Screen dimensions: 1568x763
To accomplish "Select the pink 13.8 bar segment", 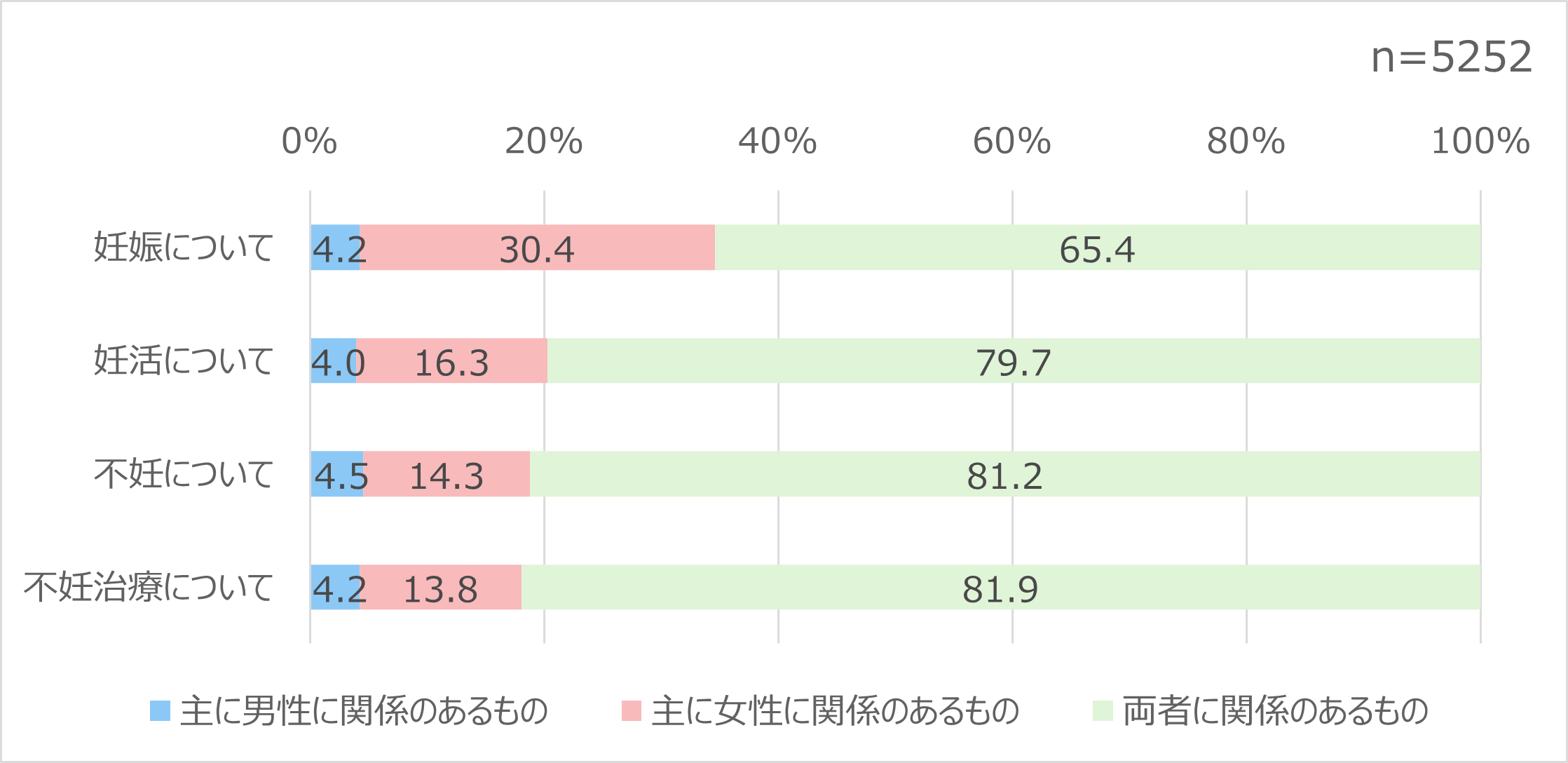I will click(x=440, y=588).
